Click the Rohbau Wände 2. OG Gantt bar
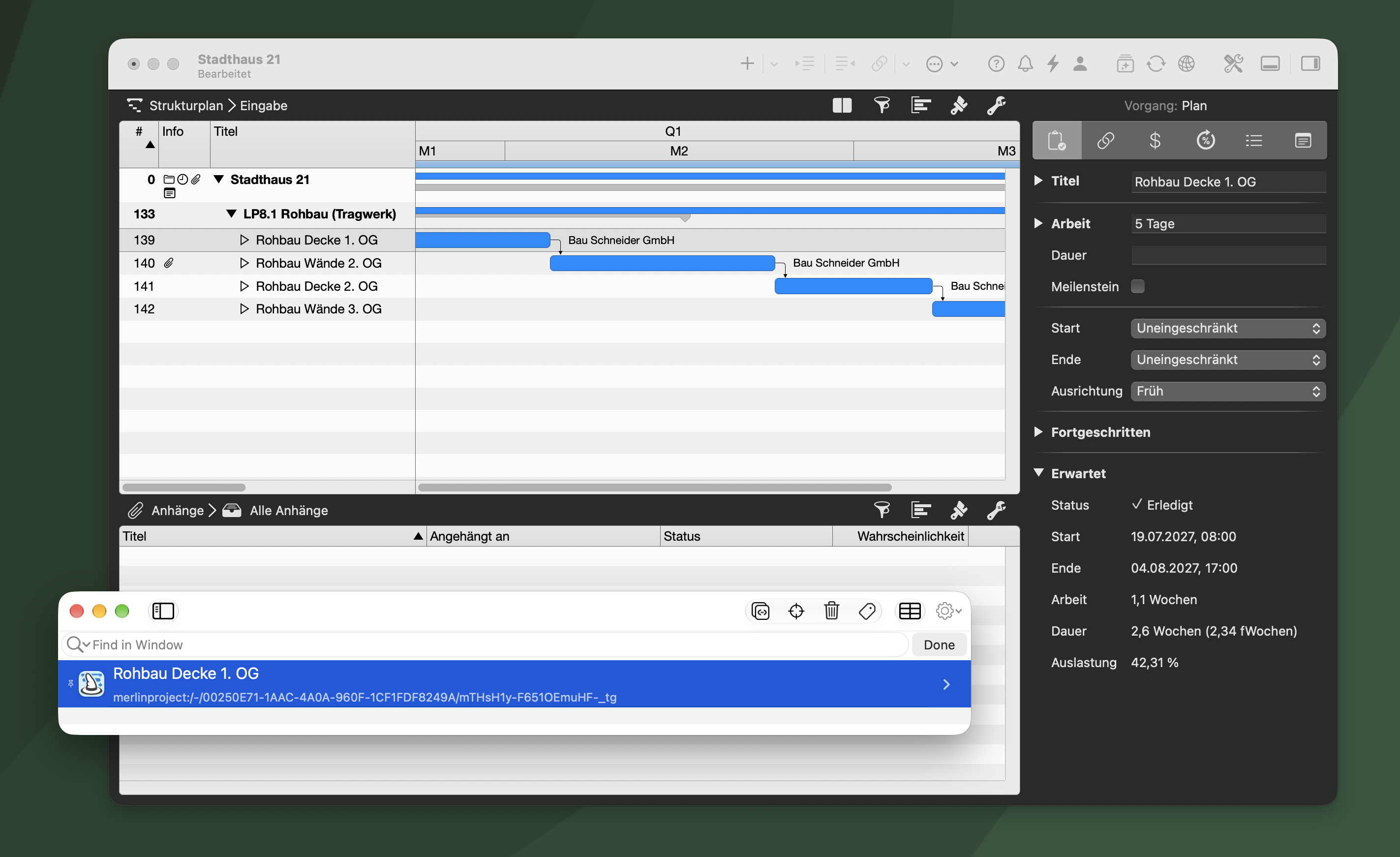The width and height of the screenshot is (1400, 857). click(663, 263)
